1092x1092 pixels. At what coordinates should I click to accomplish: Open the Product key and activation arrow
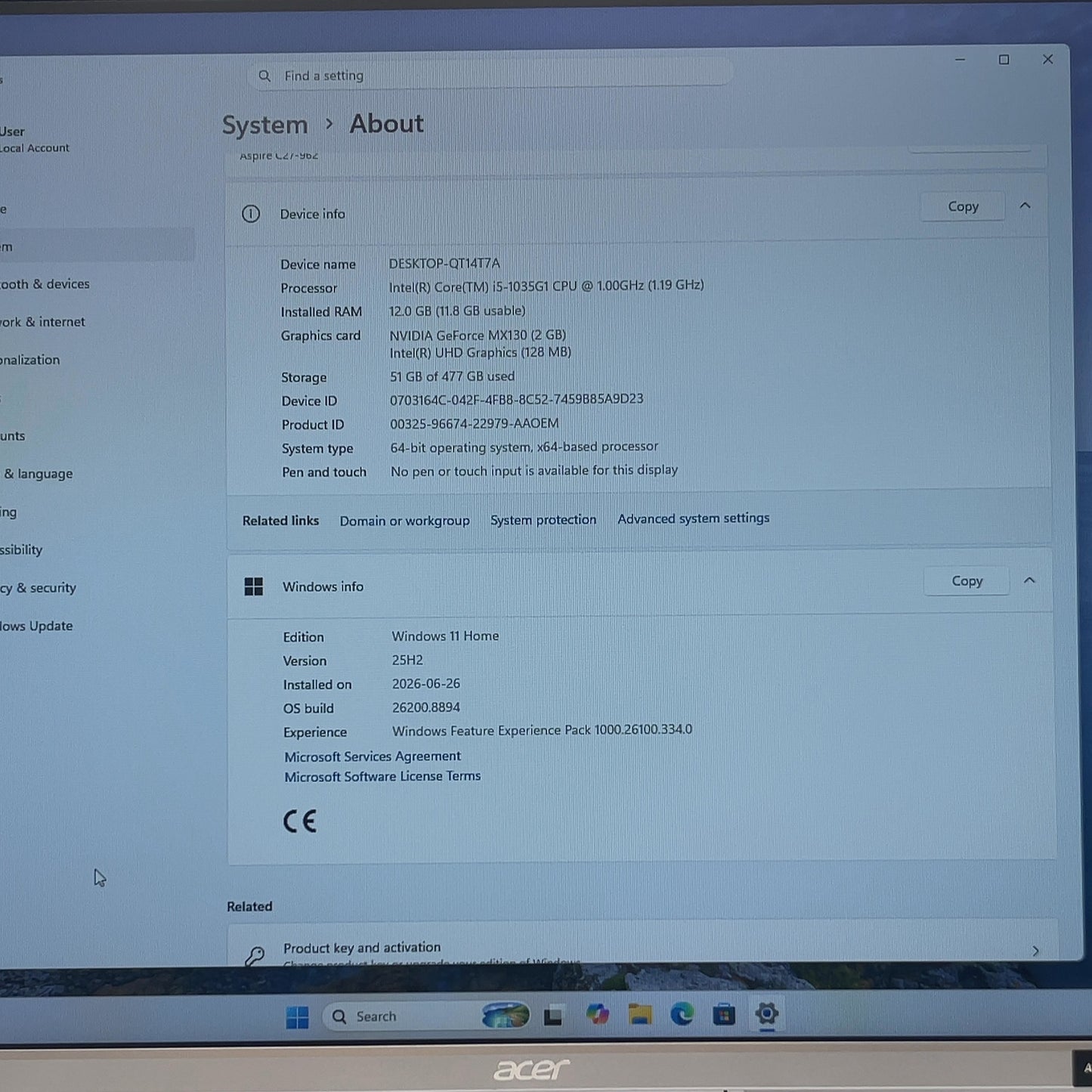(1035, 951)
